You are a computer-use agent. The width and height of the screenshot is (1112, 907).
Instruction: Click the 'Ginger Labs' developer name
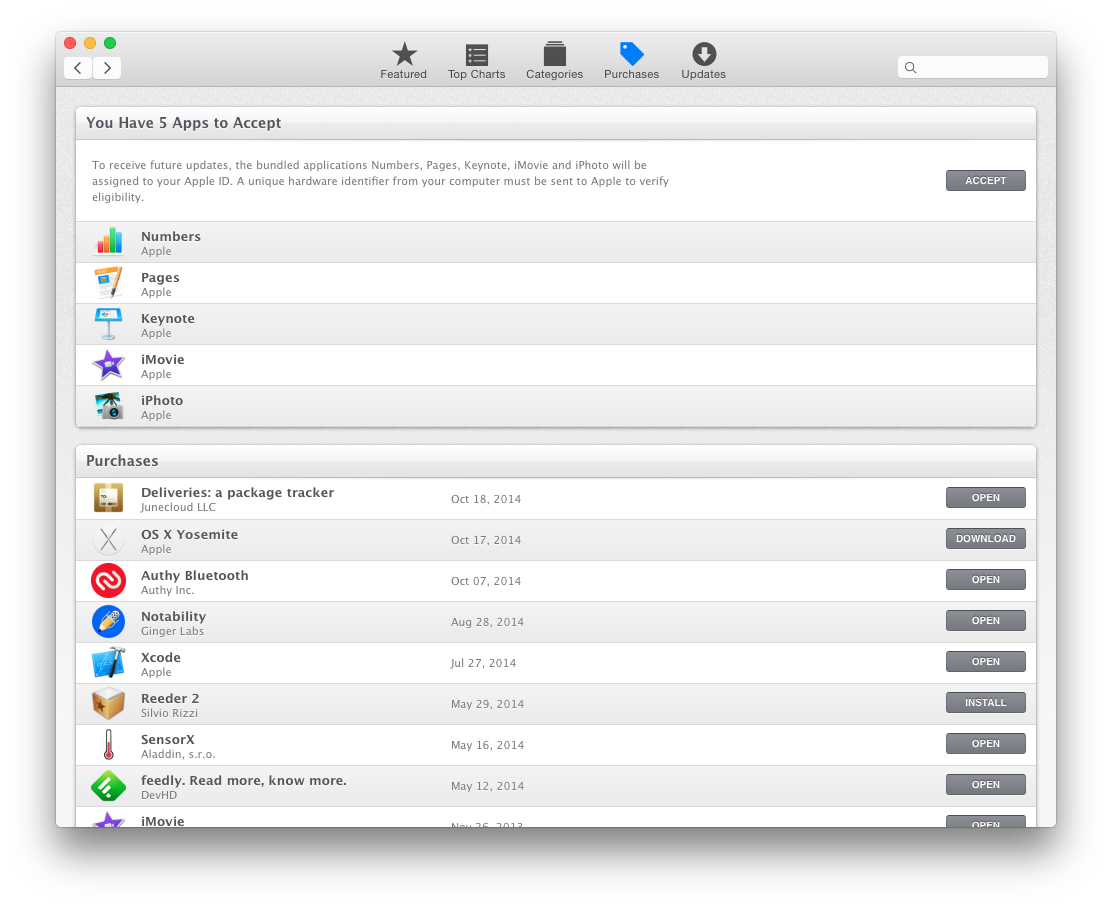172,631
